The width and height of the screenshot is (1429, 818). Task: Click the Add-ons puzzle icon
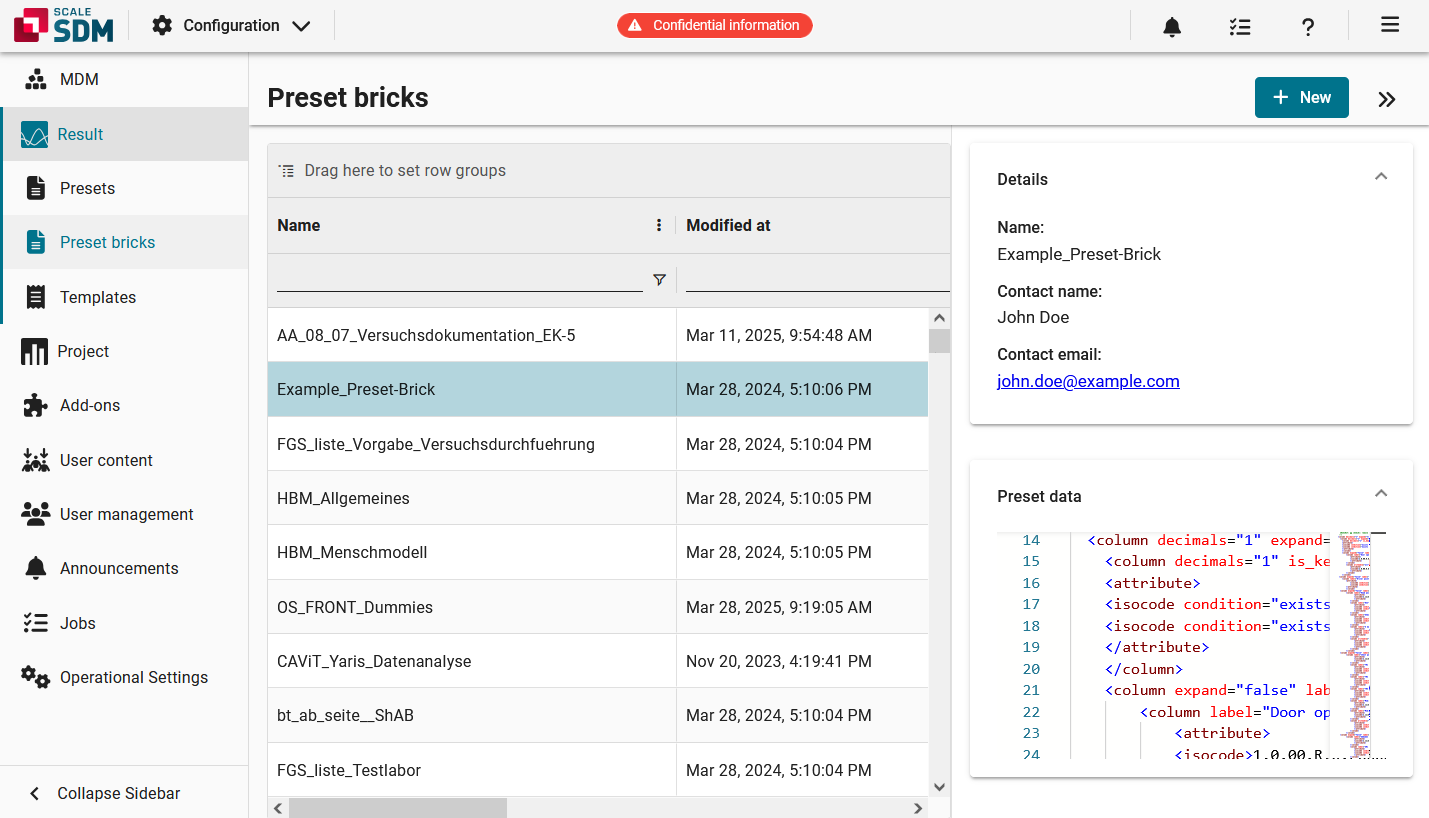coord(35,405)
